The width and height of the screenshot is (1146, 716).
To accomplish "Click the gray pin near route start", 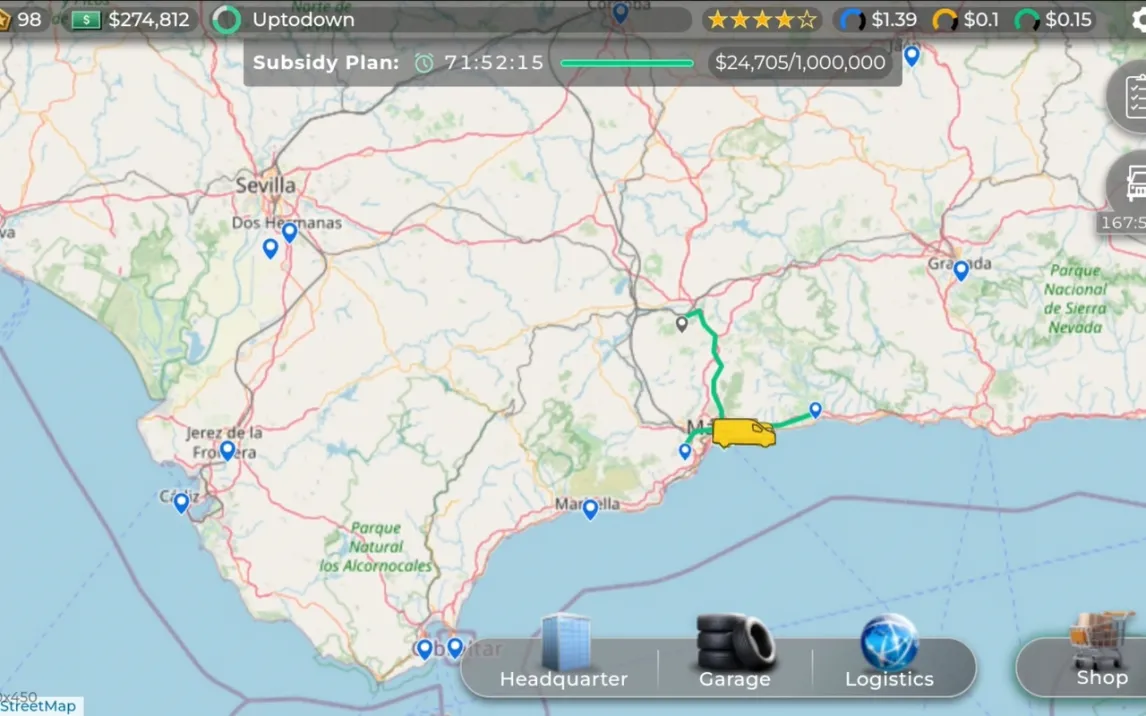I will pyautogui.click(x=682, y=323).
